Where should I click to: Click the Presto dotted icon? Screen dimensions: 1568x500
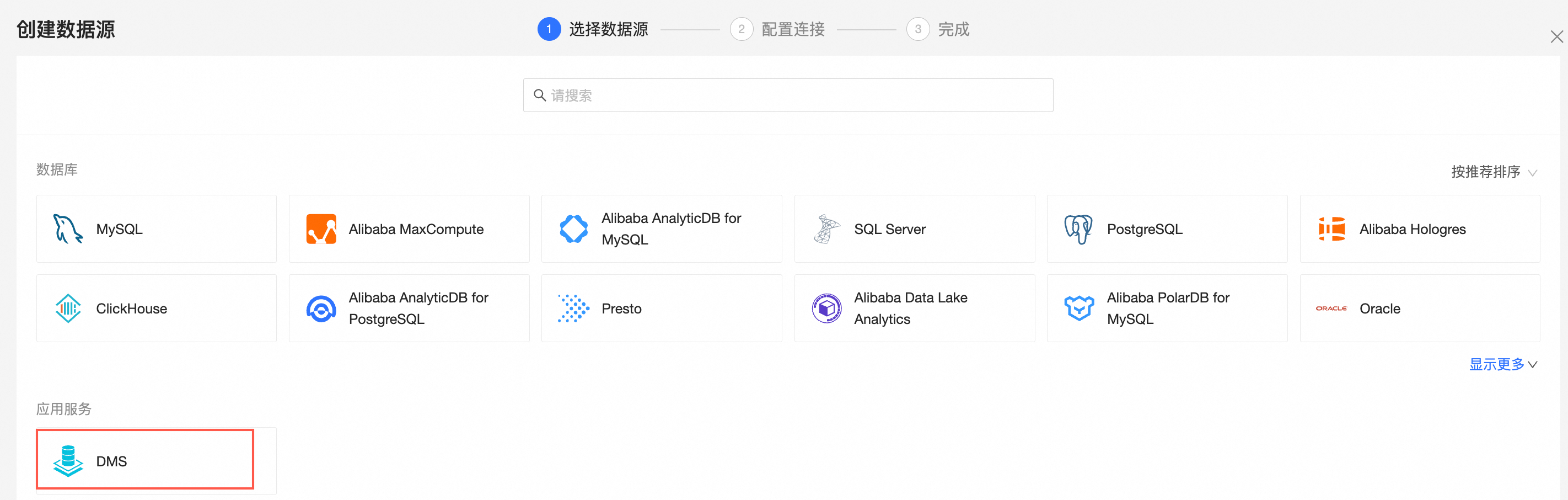[x=573, y=308]
